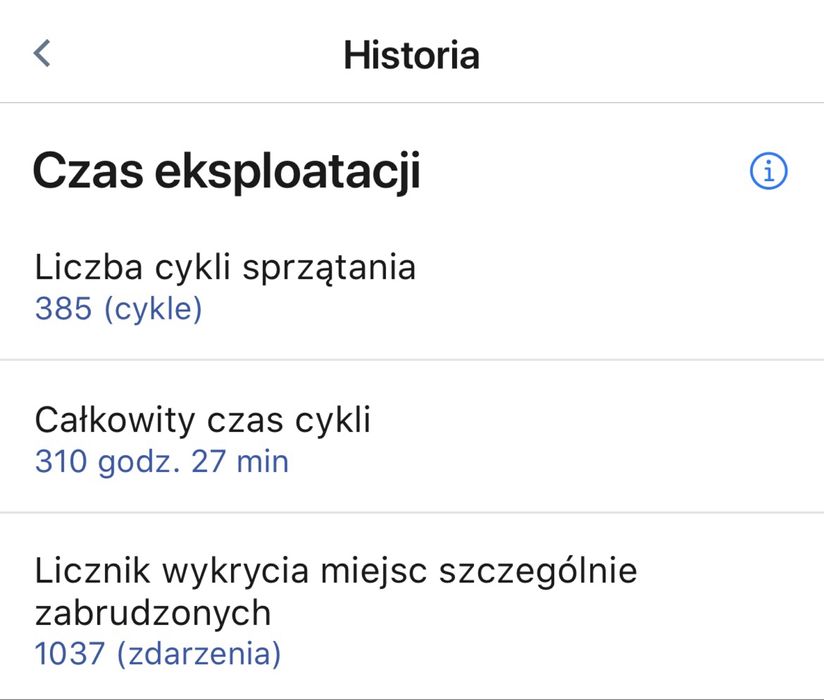The height and width of the screenshot is (700, 824).
Task: Click the word Licznik
Action: (x=88, y=572)
